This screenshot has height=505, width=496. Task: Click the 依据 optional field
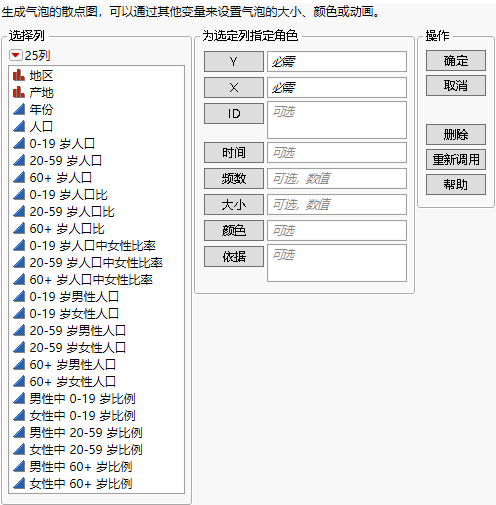tap(337, 263)
